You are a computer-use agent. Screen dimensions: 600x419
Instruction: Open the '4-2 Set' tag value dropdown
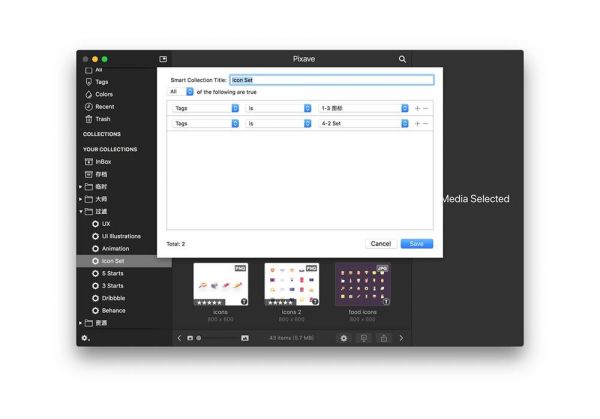(x=364, y=124)
